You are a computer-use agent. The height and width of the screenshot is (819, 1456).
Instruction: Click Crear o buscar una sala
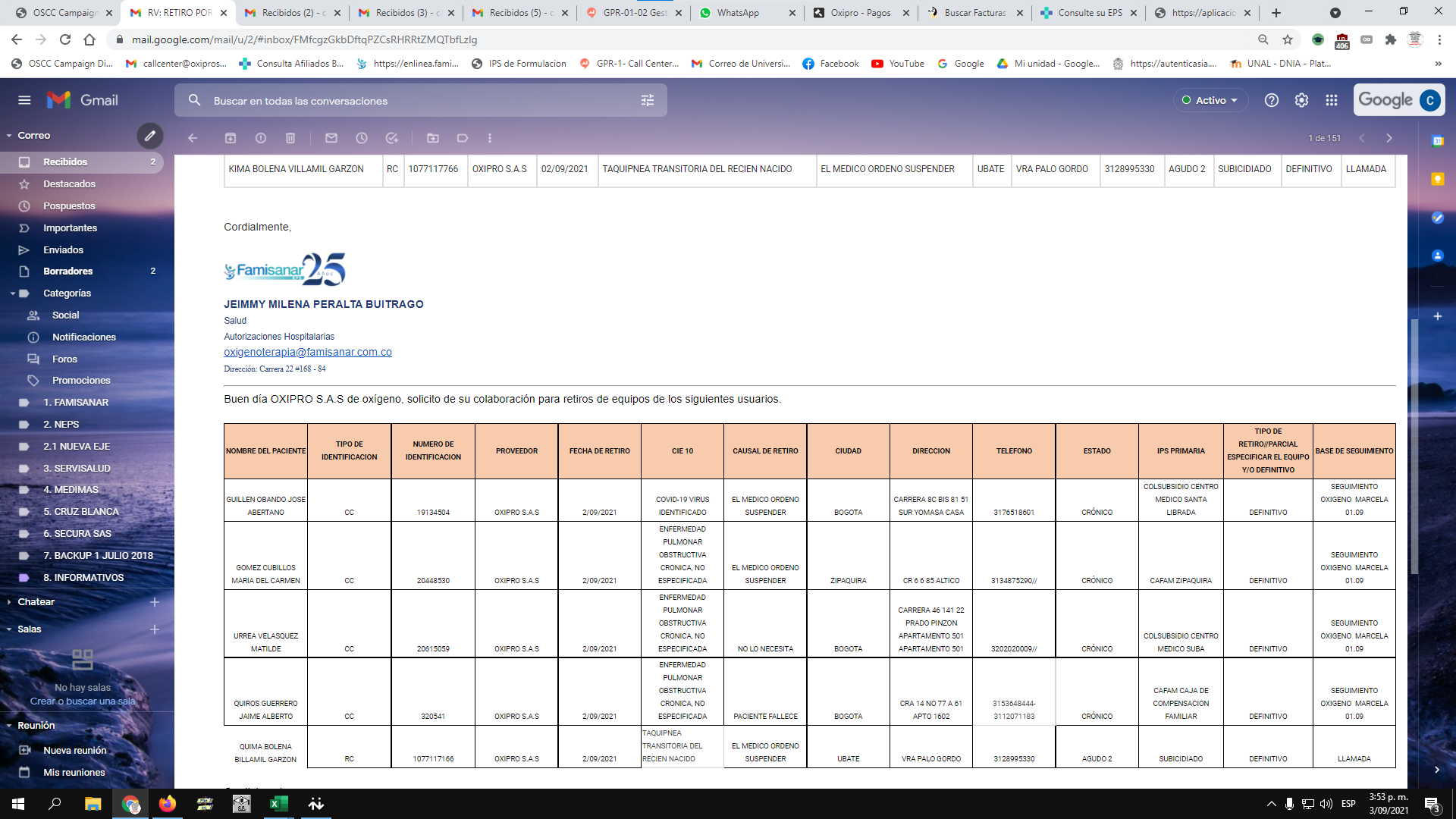click(83, 701)
